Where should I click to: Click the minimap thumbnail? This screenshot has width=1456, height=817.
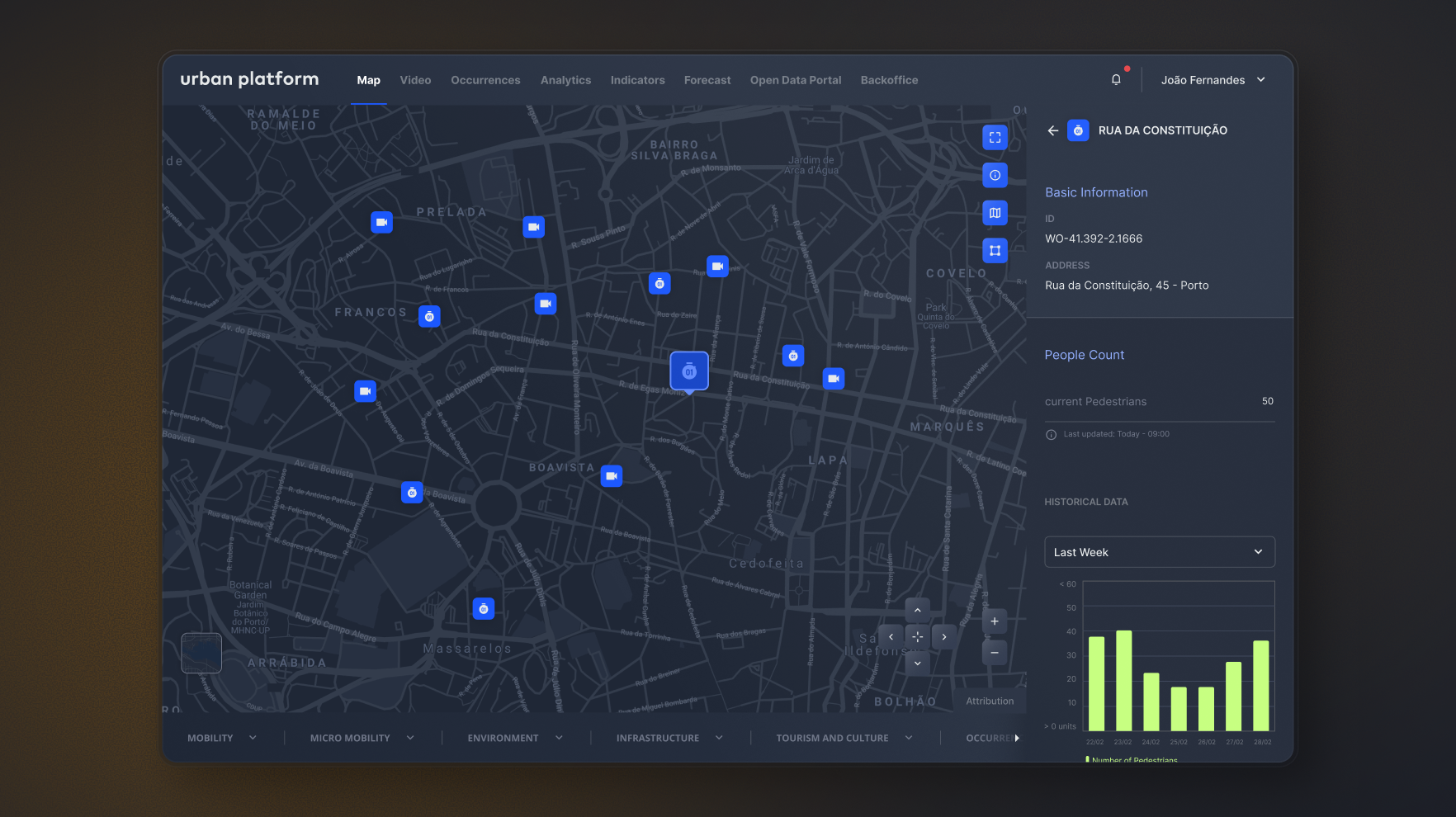click(x=201, y=653)
